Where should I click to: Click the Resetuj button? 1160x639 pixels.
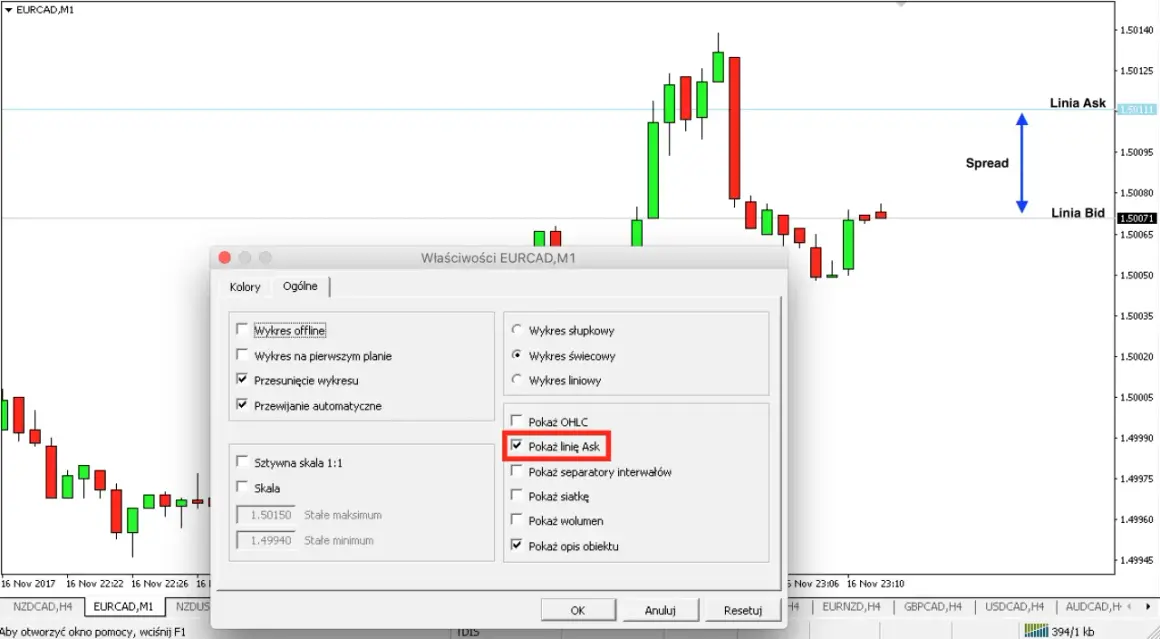pos(743,610)
